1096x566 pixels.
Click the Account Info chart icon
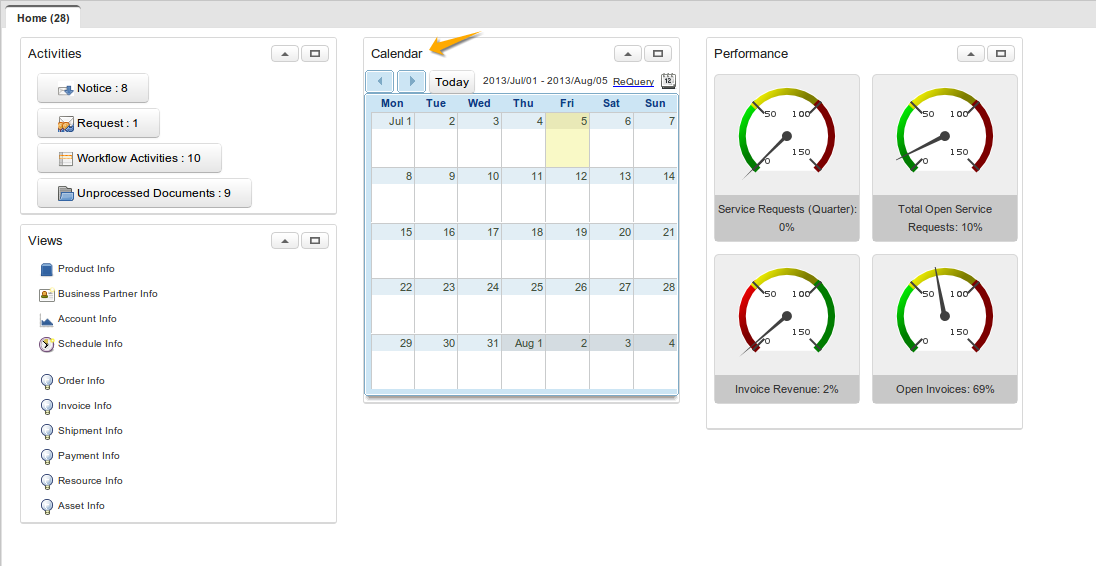point(47,320)
